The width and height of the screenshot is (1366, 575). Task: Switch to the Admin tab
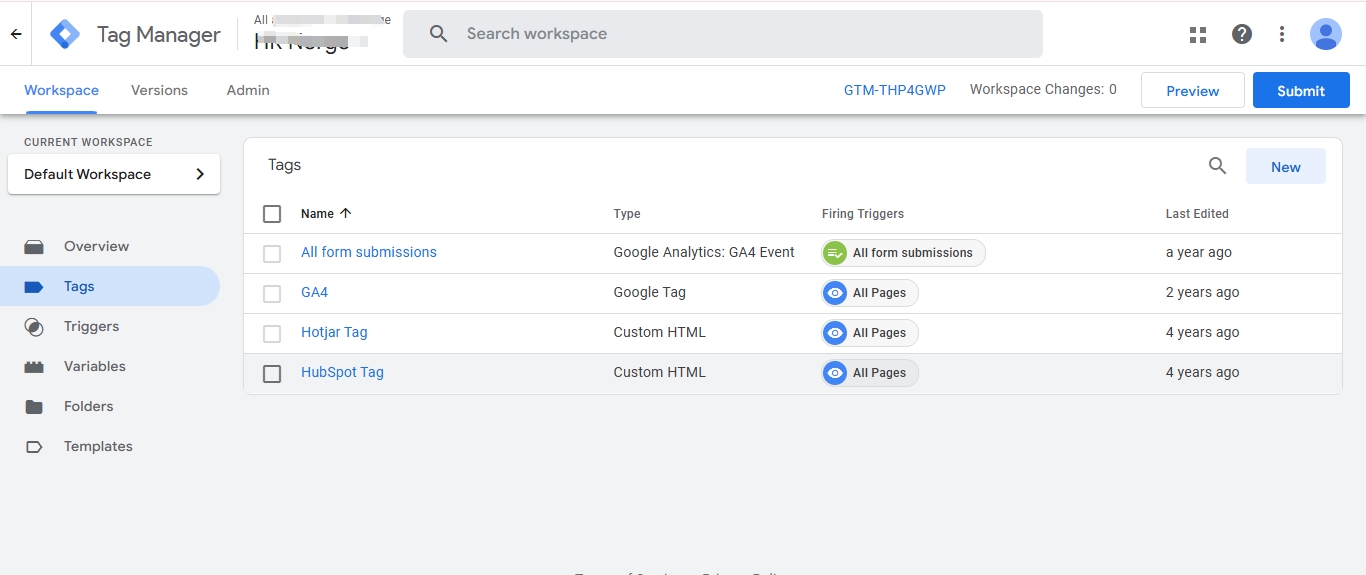point(248,90)
